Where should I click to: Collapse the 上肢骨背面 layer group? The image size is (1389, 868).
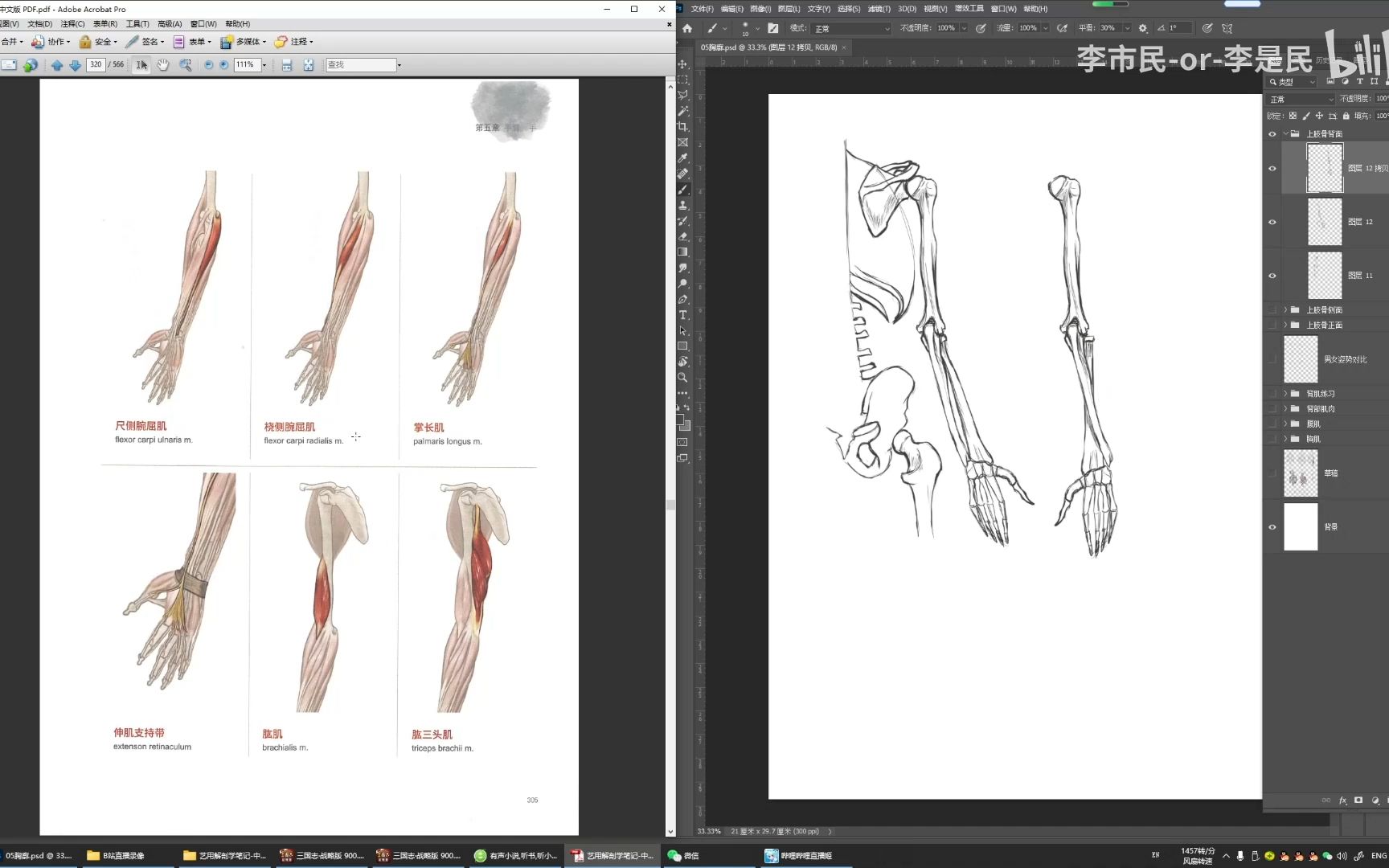1285,134
